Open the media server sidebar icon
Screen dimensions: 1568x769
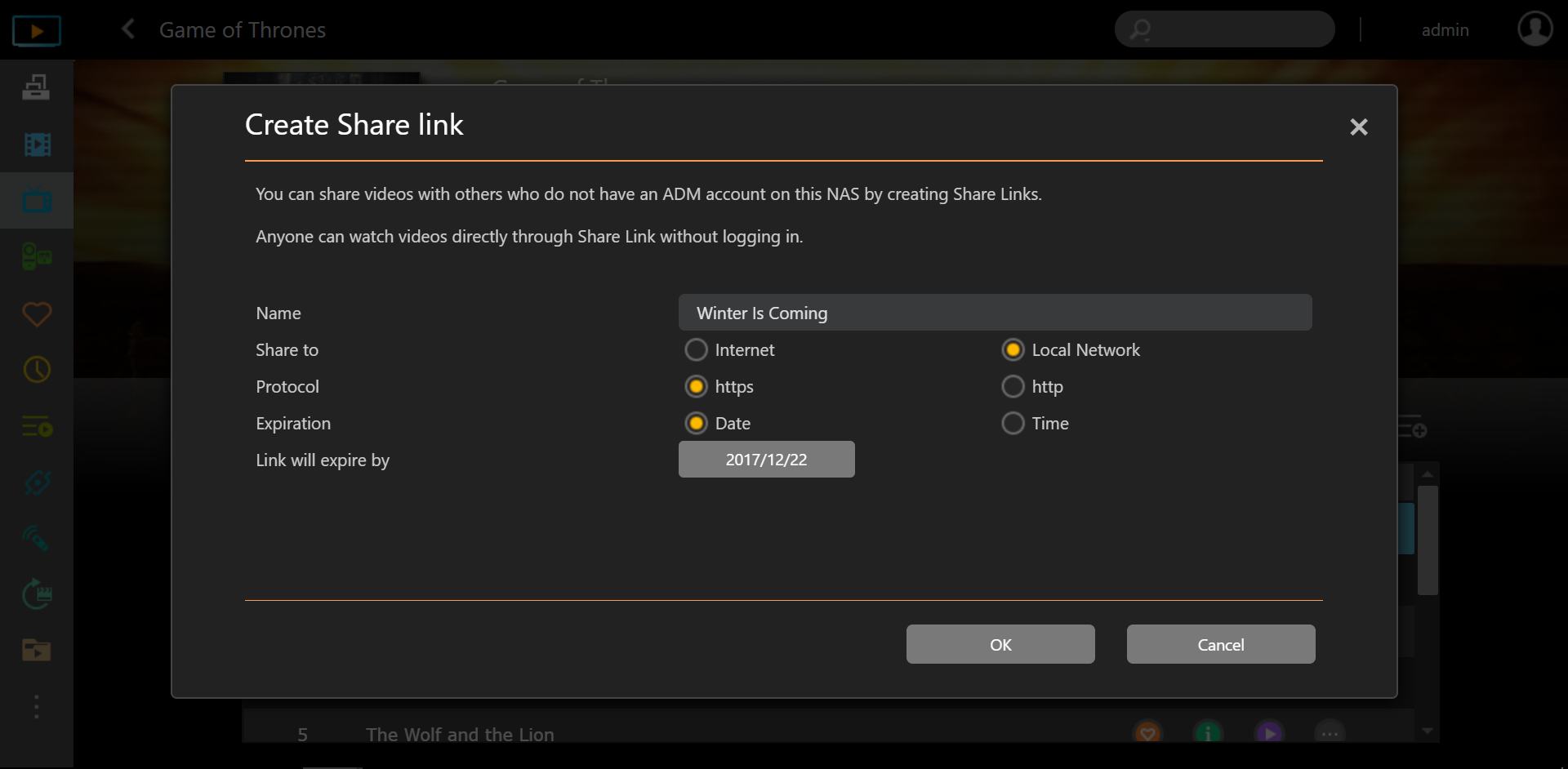(x=36, y=87)
